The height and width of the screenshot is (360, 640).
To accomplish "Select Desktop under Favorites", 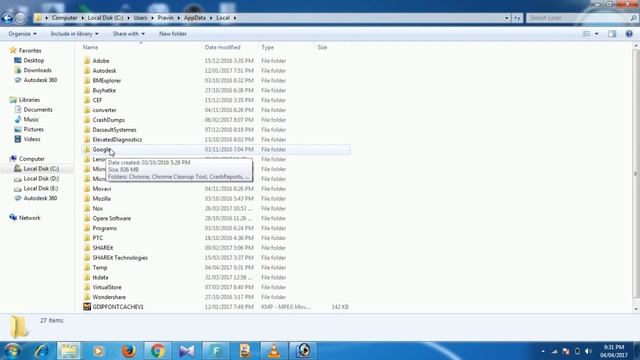I will [x=33, y=60].
